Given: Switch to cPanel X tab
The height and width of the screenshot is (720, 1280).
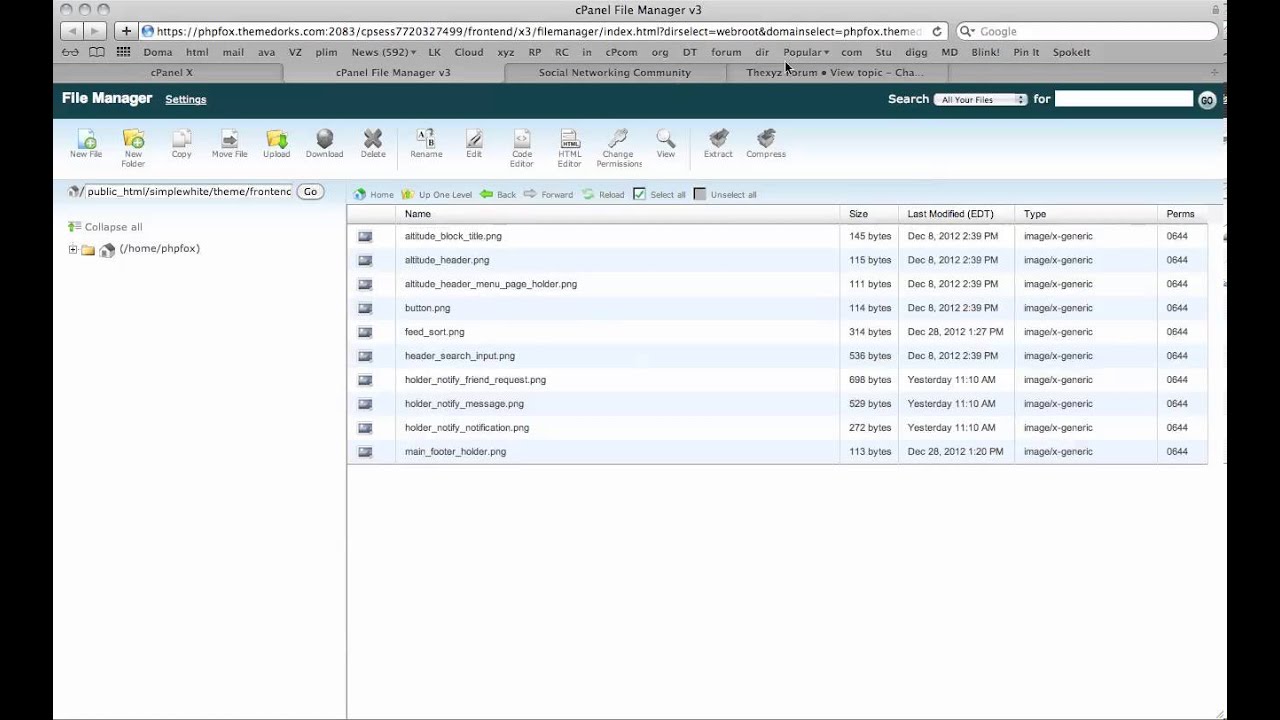Looking at the screenshot, I should 171,72.
